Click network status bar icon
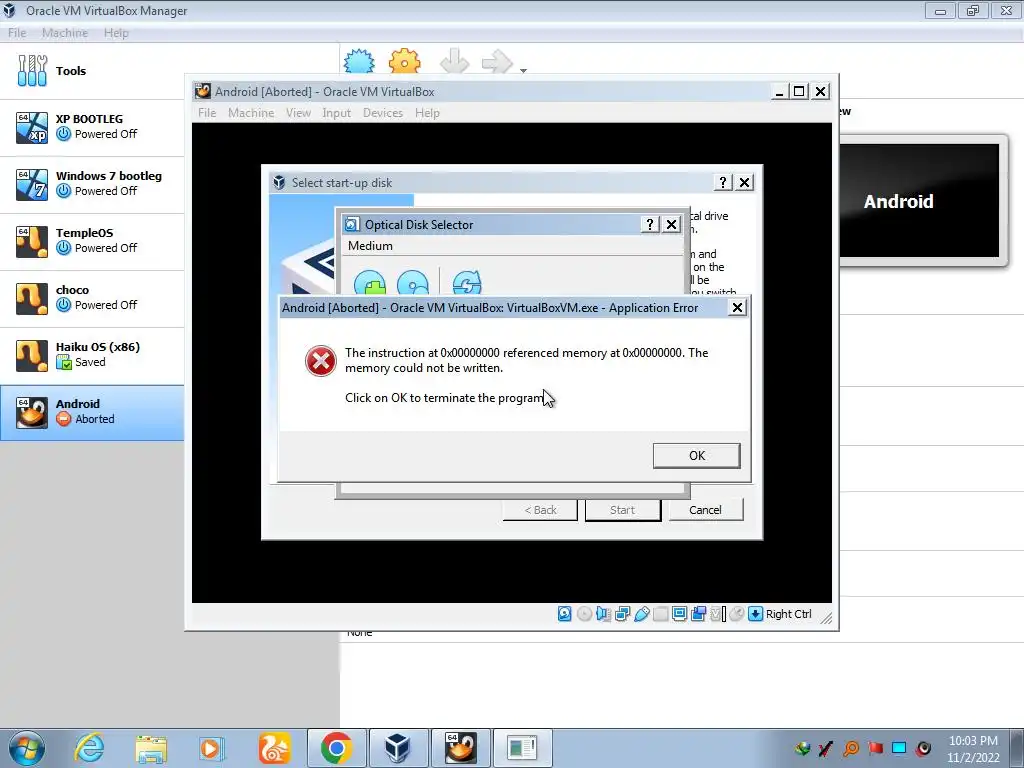Screen dimensions: 1024x768 point(622,614)
